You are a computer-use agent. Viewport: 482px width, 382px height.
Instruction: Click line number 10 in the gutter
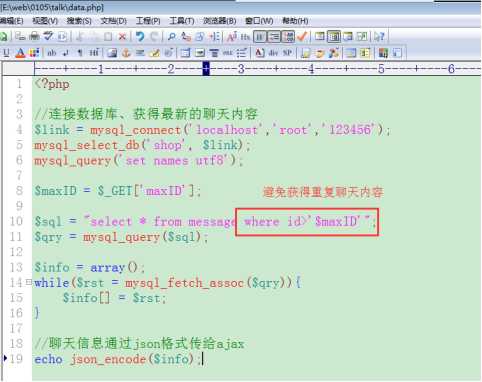tap(16, 221)
